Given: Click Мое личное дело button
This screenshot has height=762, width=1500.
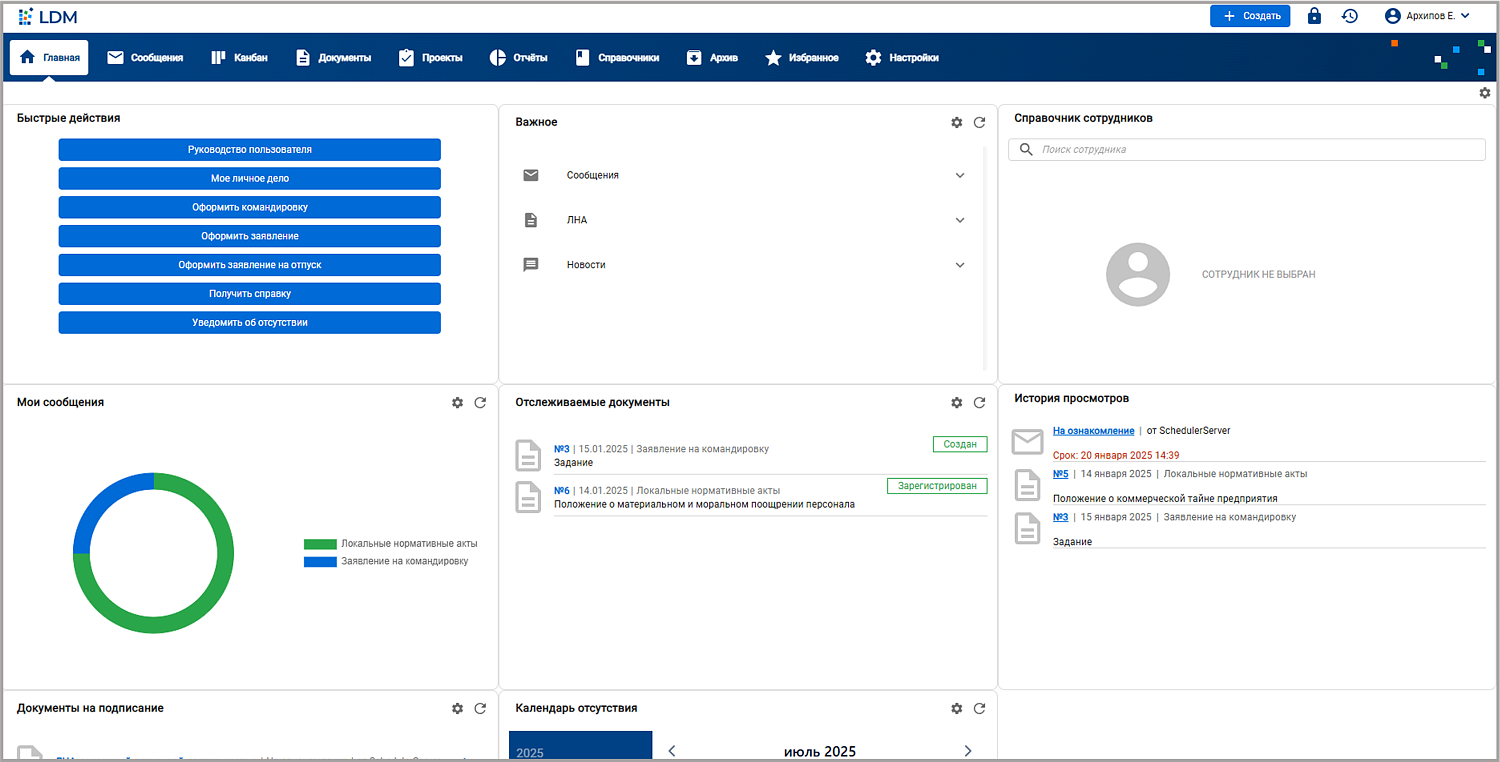Looking at the screenshot, I should tap(250, 178).
